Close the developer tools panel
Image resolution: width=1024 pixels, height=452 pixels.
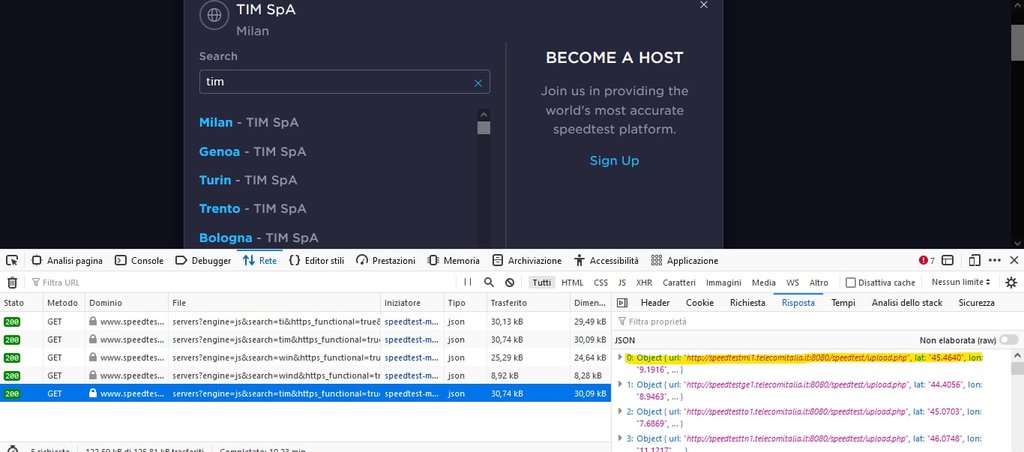tap(1014, 261)
